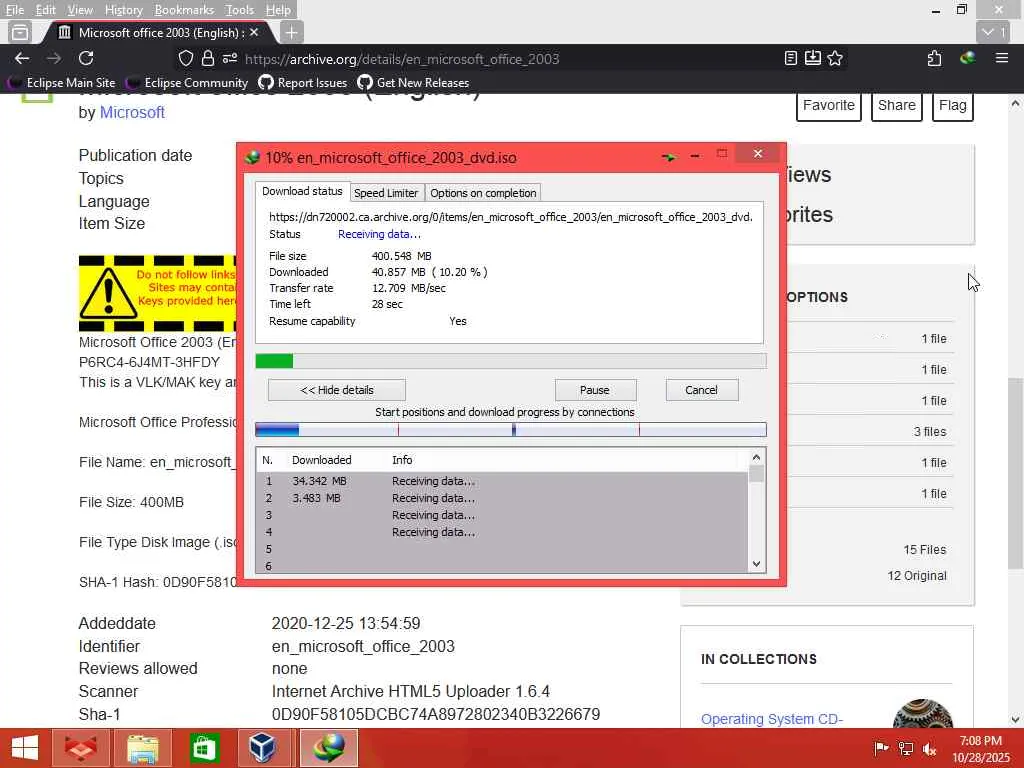The image size is (1024, 768).
Task: Open the sidebar/tab view icon left of tab
Action: tap(20, 32)
